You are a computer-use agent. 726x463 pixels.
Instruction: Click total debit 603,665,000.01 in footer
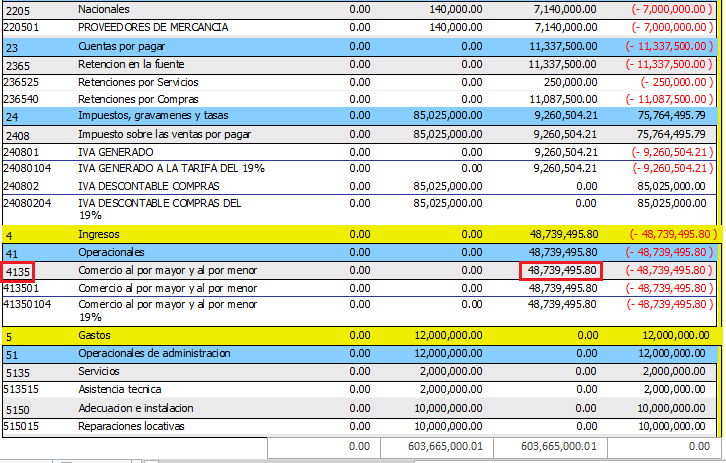coord(445,446)
